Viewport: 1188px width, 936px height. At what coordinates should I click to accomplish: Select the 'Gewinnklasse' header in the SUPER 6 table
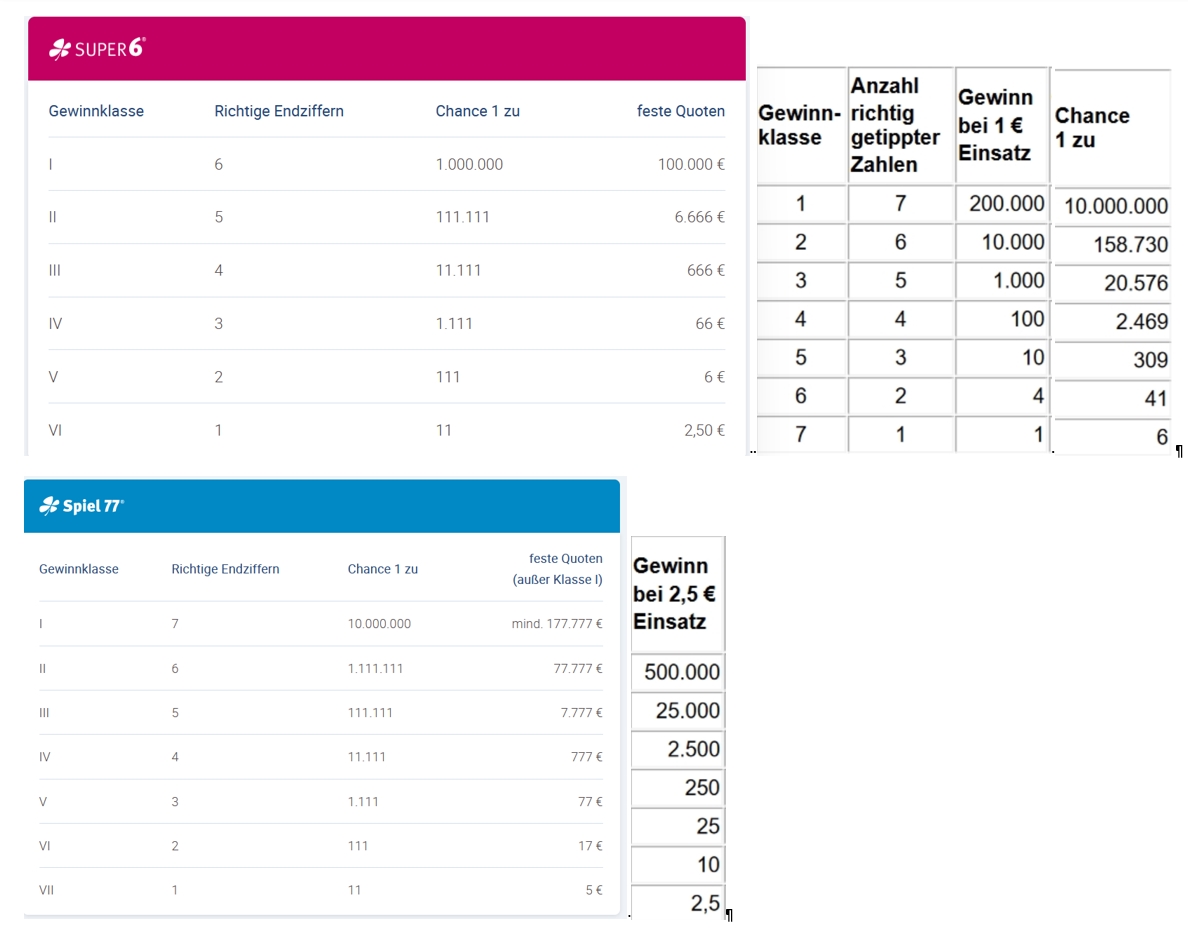(96, 111)
